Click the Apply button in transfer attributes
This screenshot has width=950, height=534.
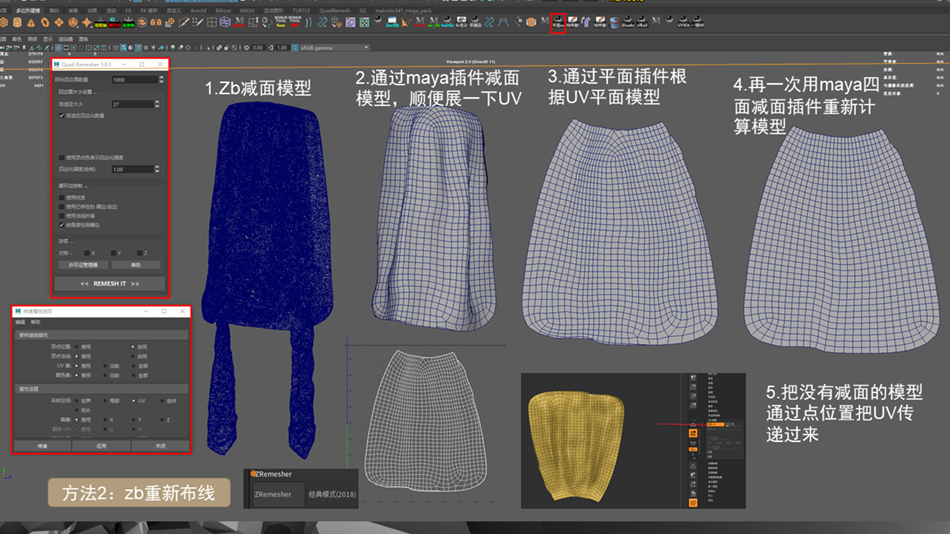point(101,446)
